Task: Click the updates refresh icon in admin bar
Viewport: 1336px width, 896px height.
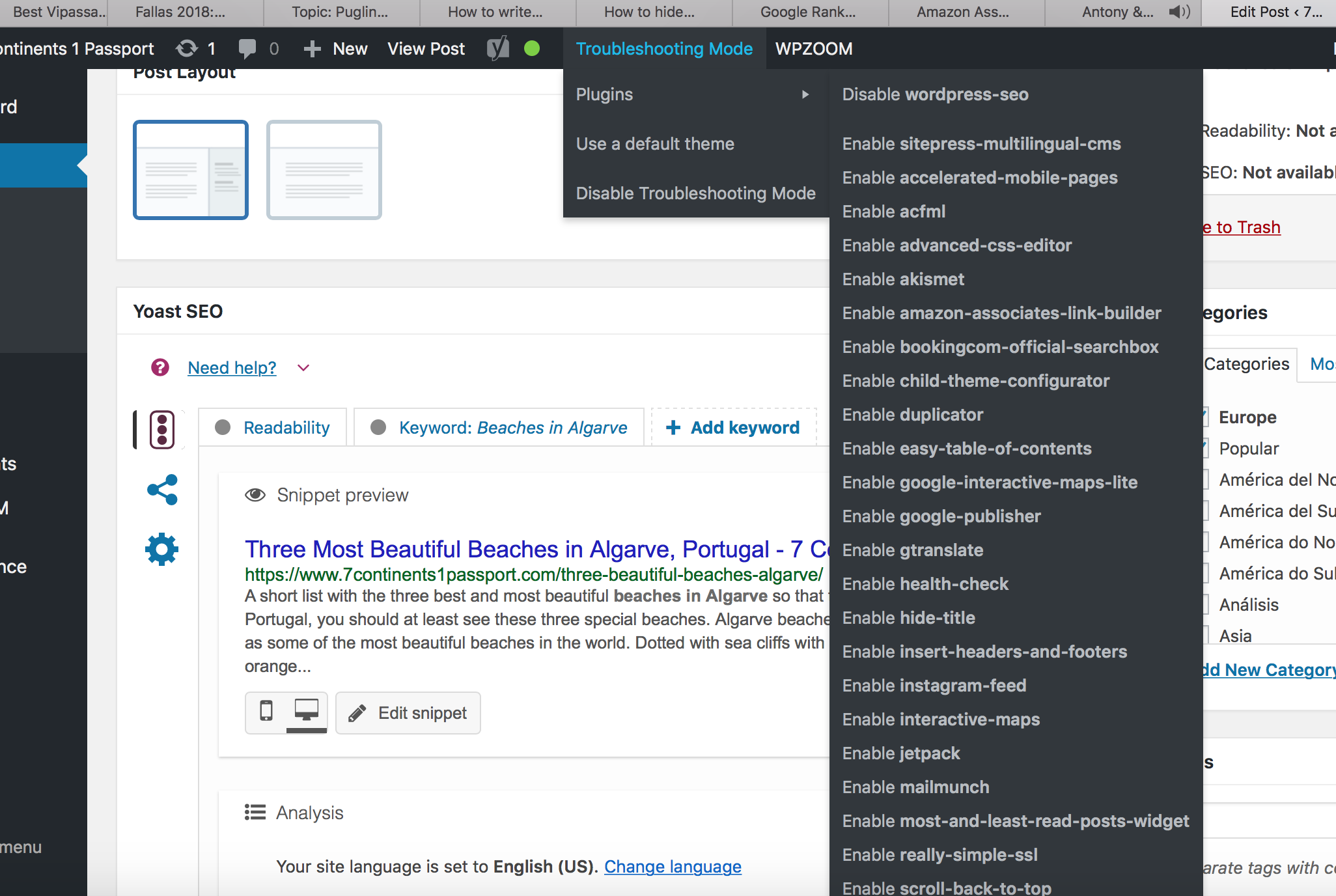Action: coord(187,48)
